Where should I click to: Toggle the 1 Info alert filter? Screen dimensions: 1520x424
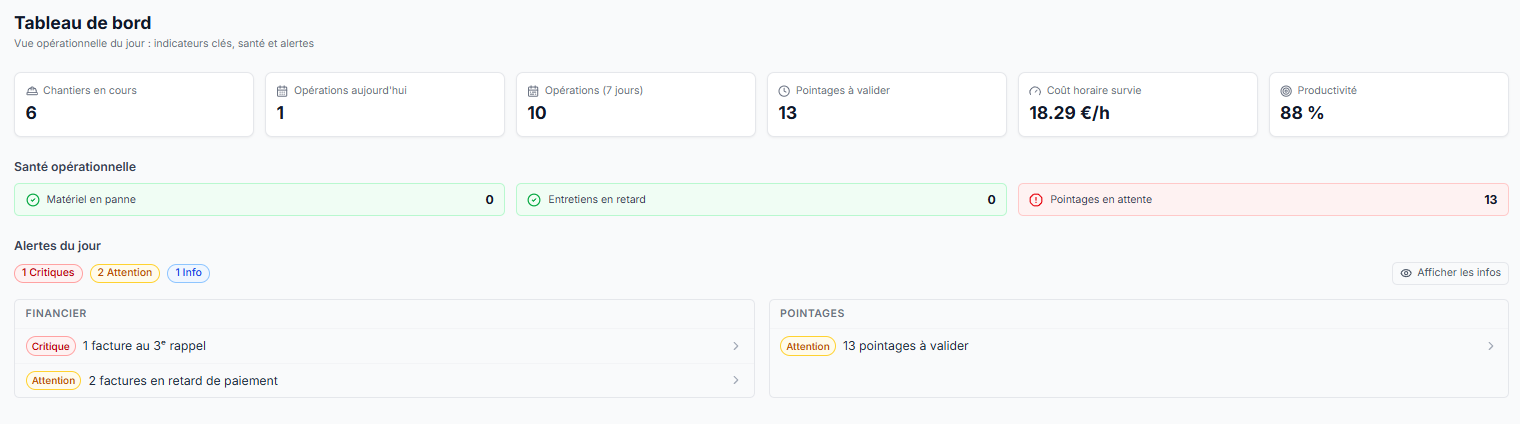[188, 272]
